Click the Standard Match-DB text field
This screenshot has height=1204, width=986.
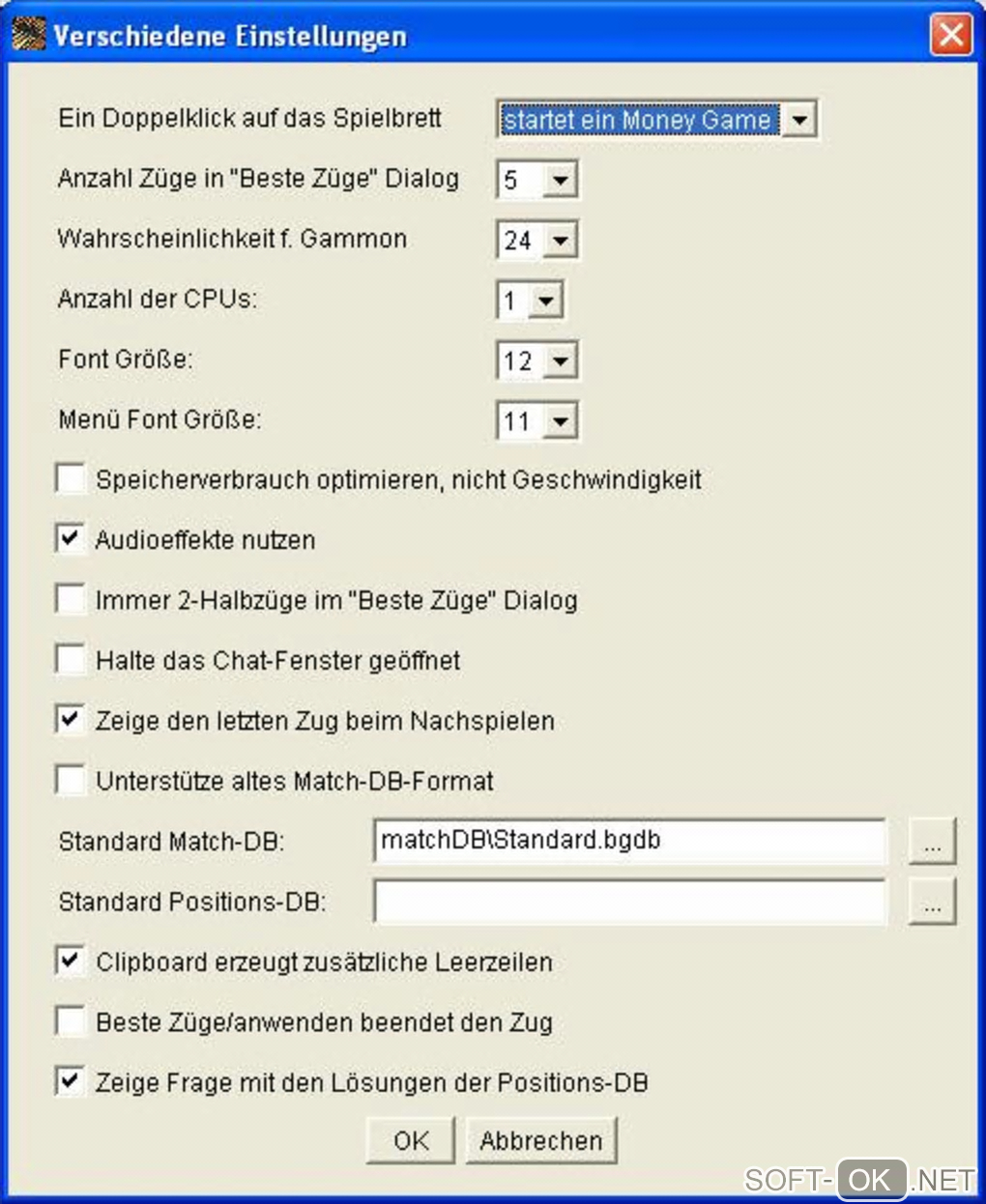click(628, 841)
